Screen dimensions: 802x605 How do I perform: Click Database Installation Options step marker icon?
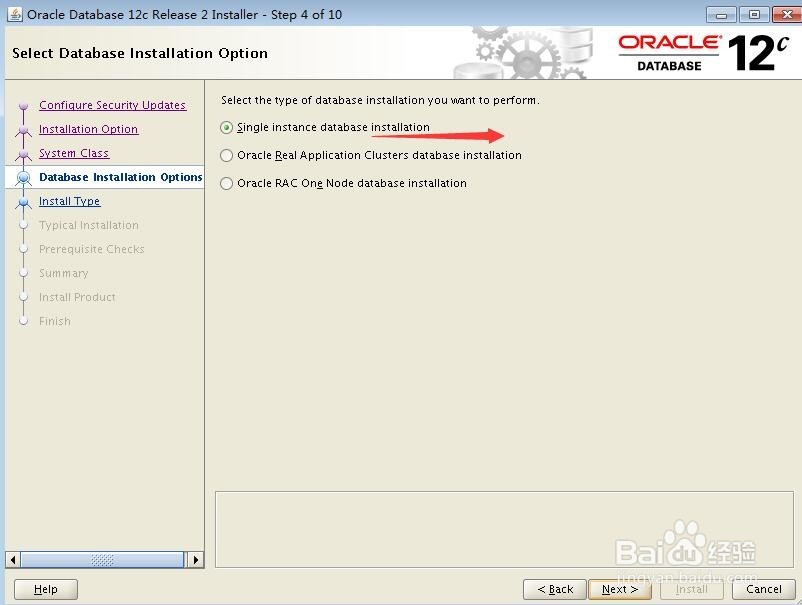23,177
